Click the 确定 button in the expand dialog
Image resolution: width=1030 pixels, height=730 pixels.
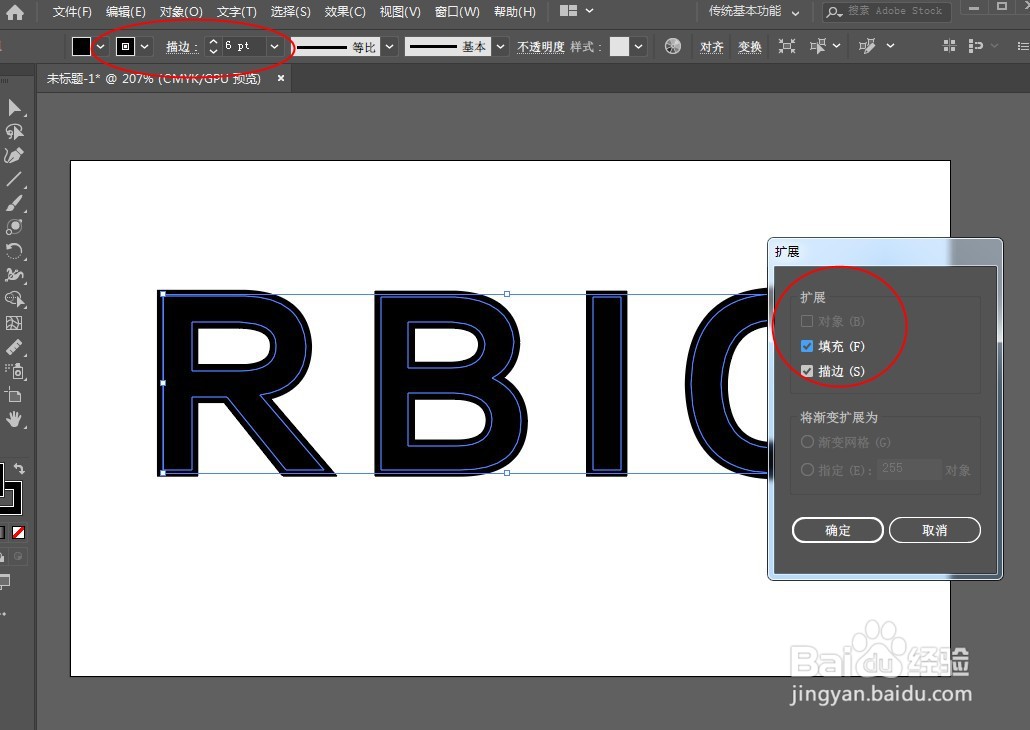(x=838, y=530)
